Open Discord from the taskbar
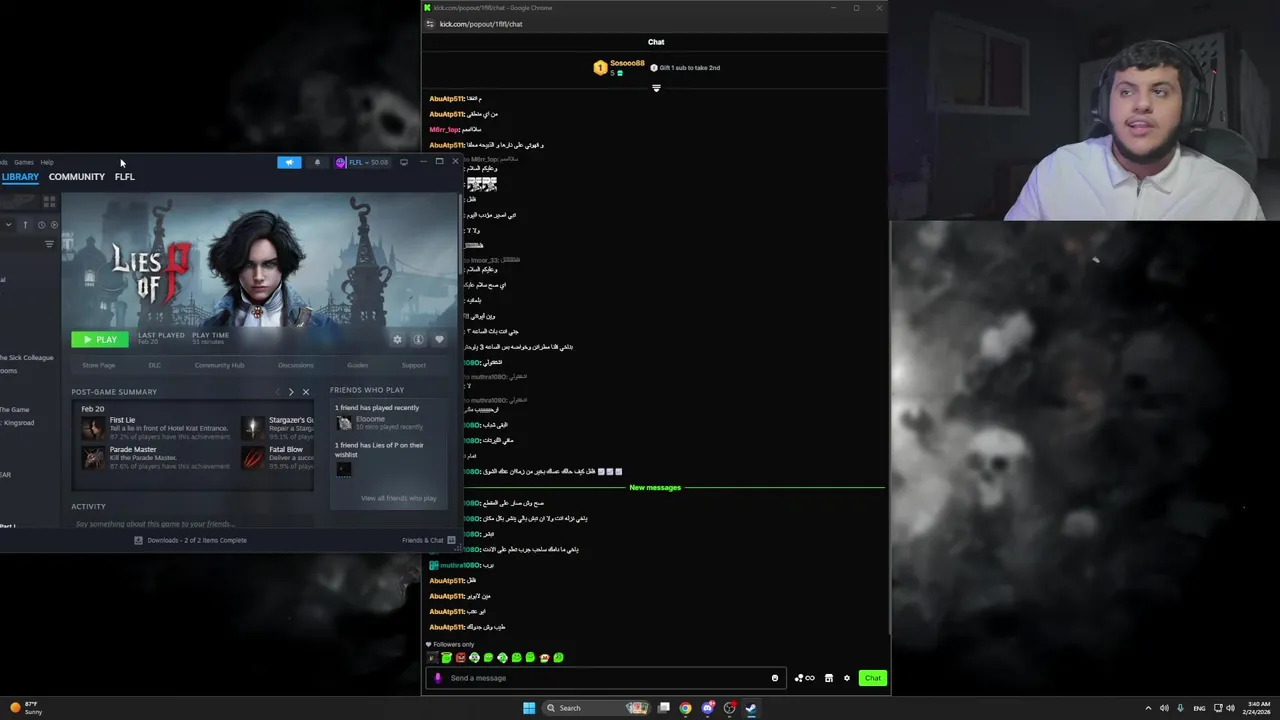The image size is (1280, 720). (708, 708)
